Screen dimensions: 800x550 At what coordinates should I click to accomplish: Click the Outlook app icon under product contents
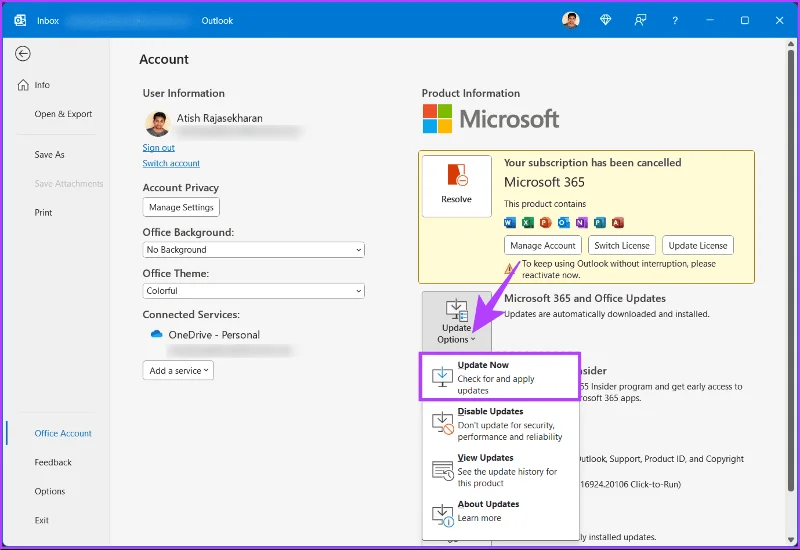[x=563, y=222]
